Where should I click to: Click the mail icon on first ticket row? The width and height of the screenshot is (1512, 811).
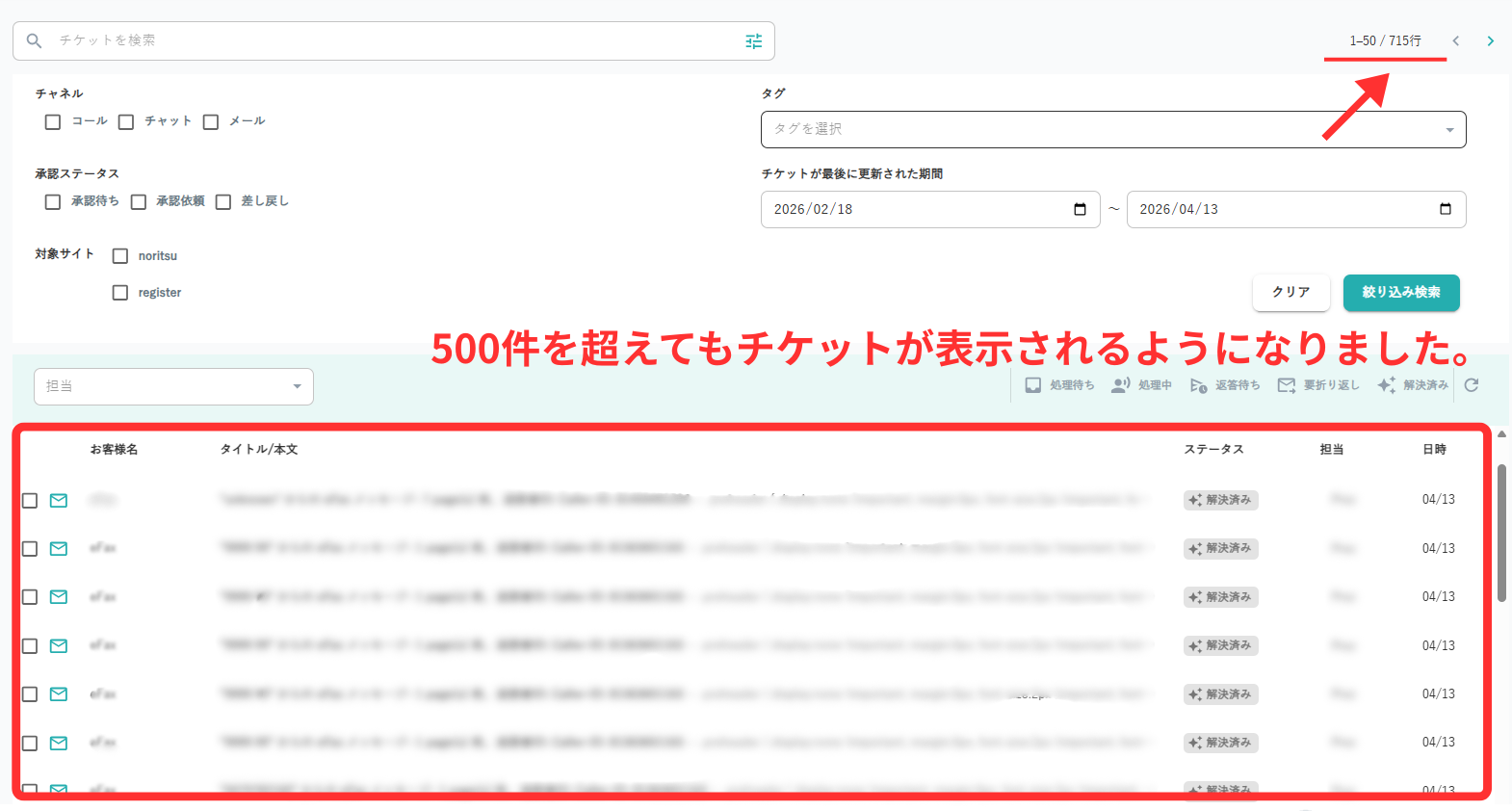click(59, 500)
